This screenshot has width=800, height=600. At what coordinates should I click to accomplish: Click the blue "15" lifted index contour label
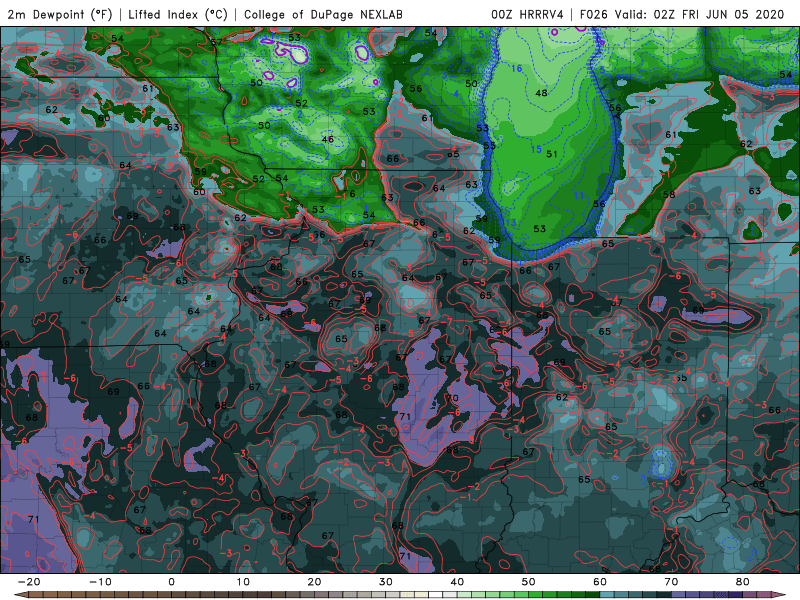tap(536, 149)
